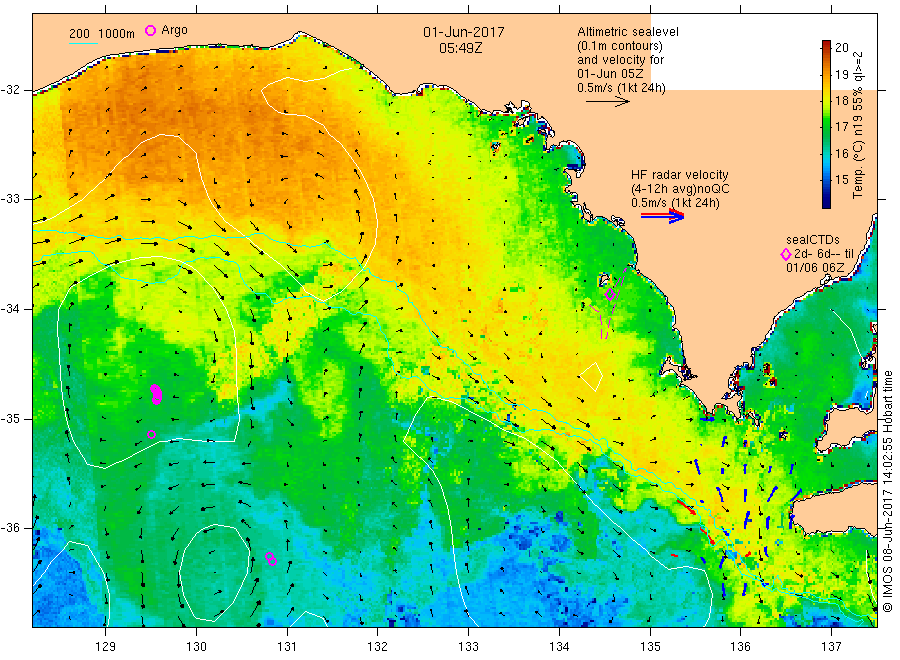
Task: Click the longitude label 135
Action: click(x=650, y=647)
